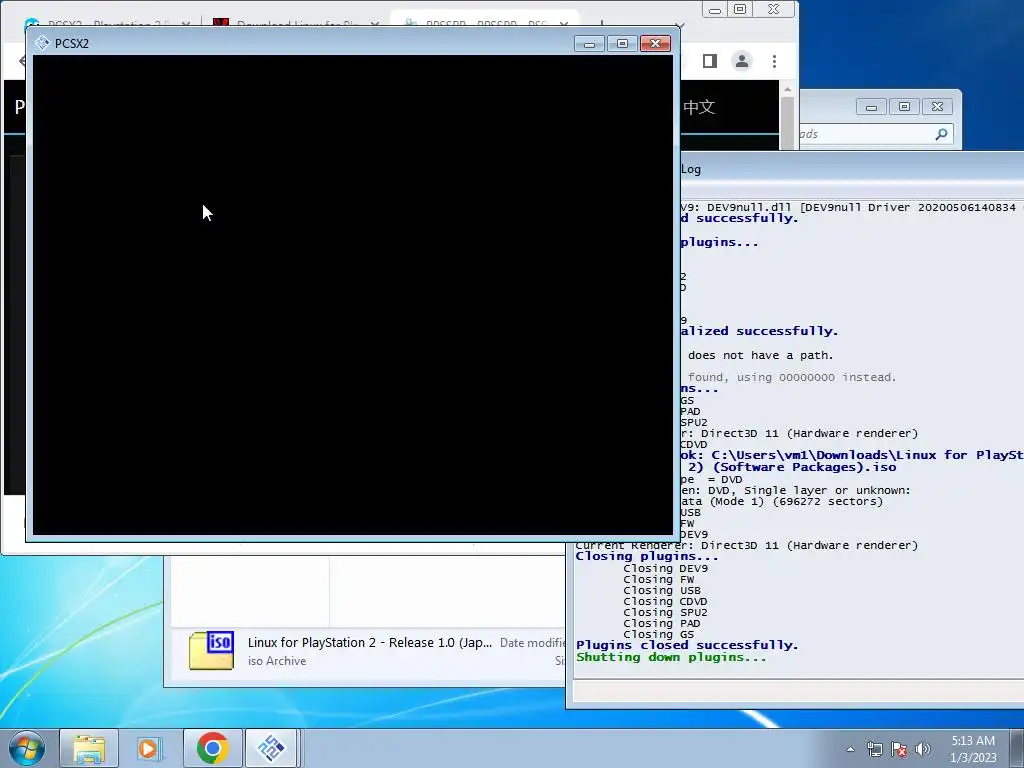The width and height of the screenshot is (1024, 768).
Task: Click the search magnifier in Explorer window
Action: [x=941, y=134]
